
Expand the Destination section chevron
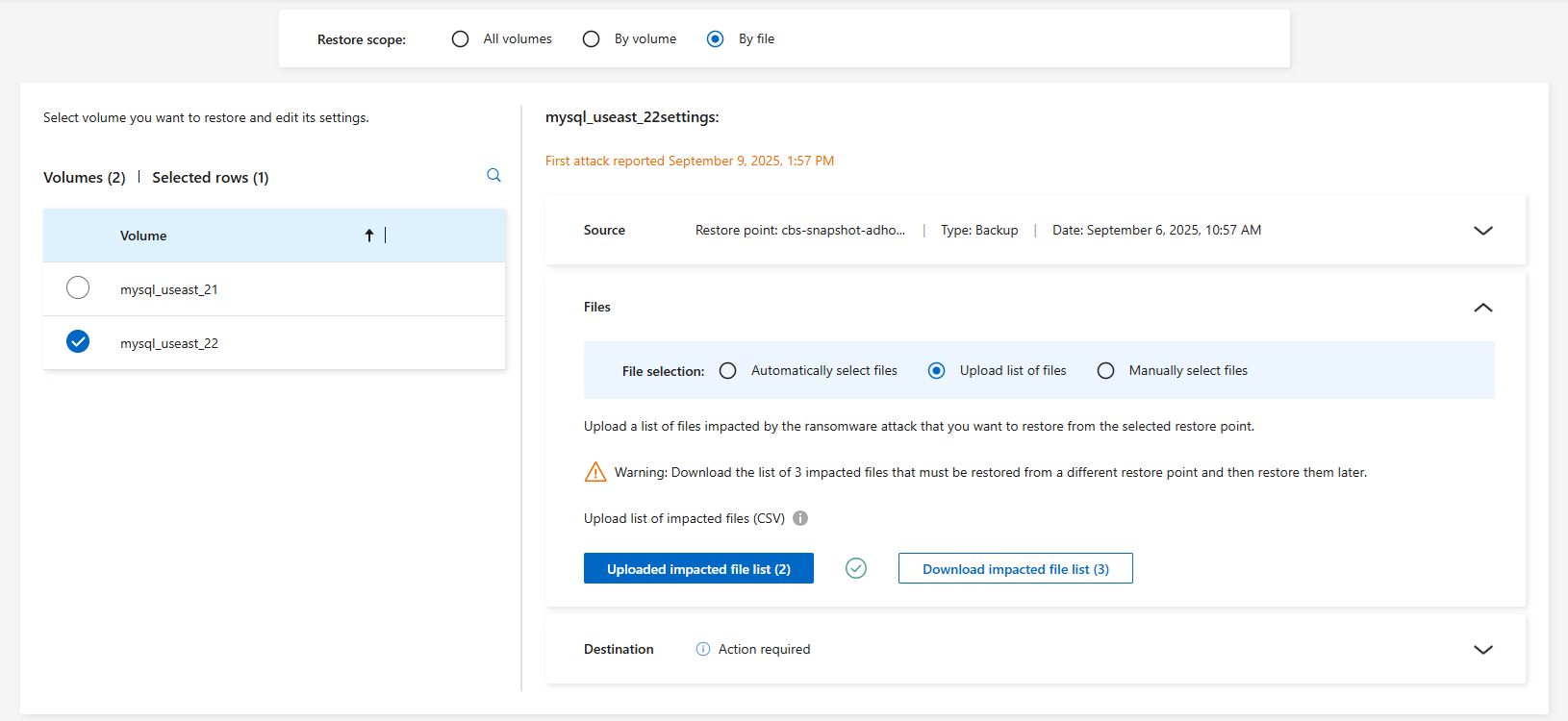click(1482, 650)
